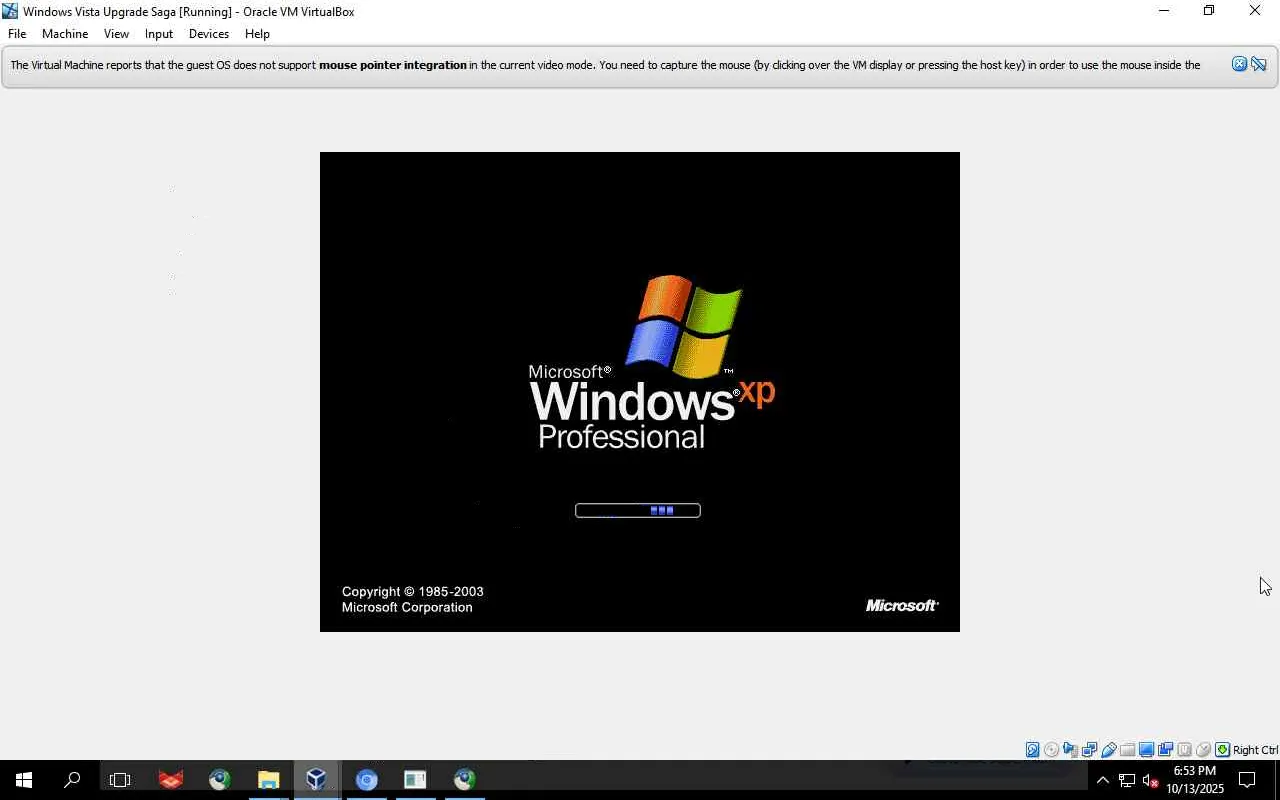Open File Explorer from the taskbar
1280x800 pixels.
[x=268, y=780]
